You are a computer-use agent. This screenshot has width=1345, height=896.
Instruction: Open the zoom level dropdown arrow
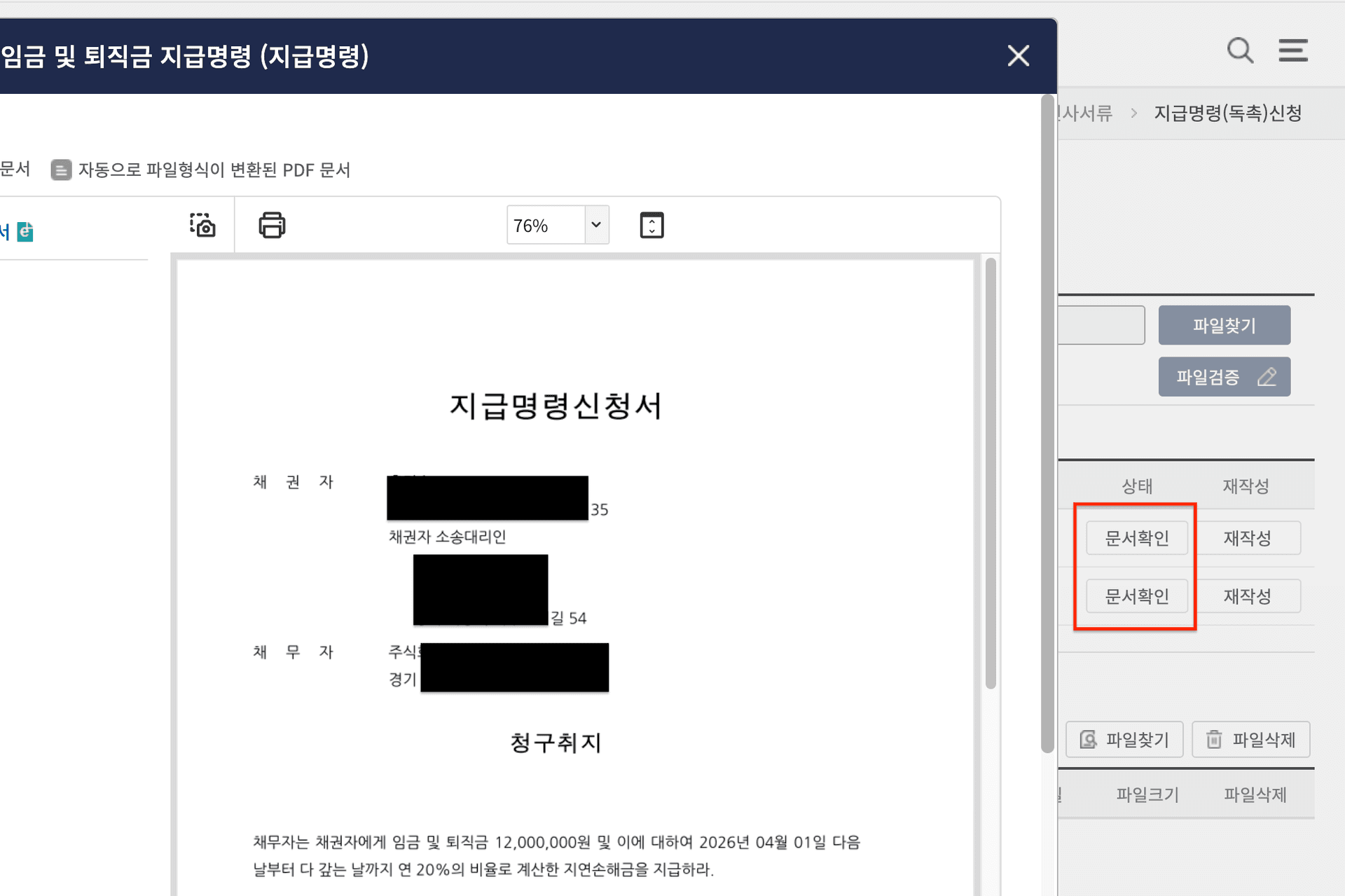[595, 225]
